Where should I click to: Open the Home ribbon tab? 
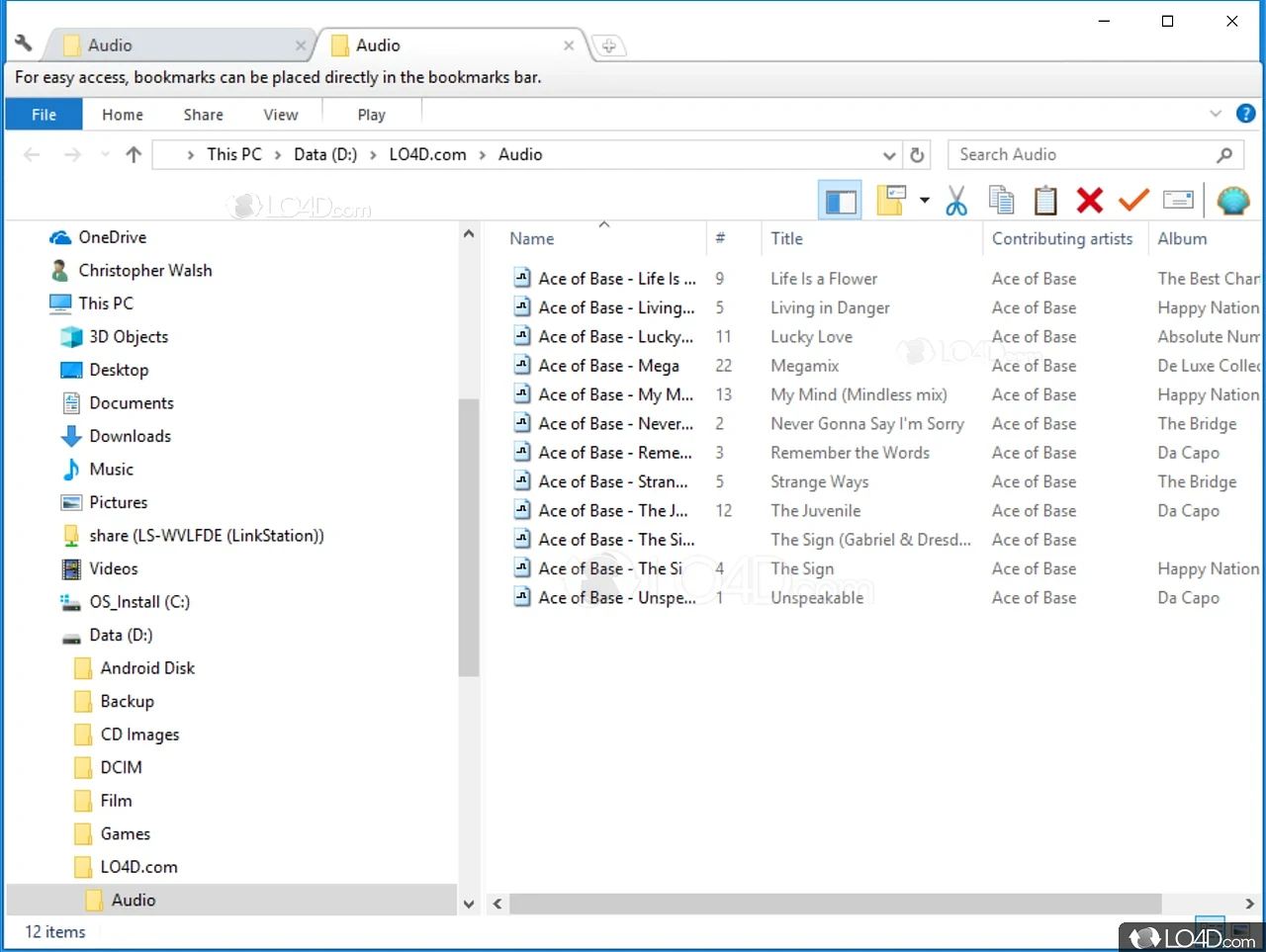coord(123,115)
